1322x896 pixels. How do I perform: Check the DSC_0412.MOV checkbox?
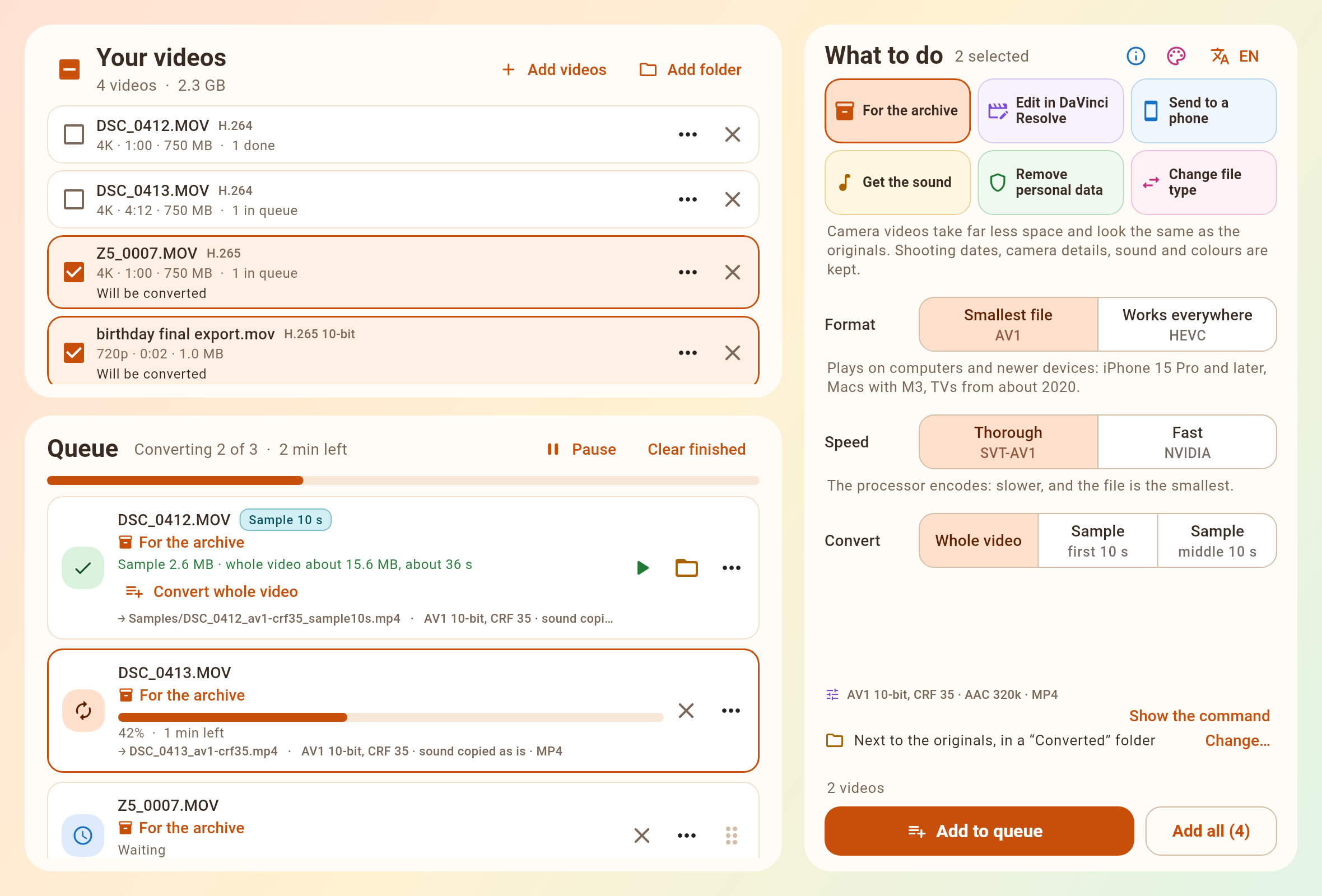pyautogui.click(x=74, y=134)
